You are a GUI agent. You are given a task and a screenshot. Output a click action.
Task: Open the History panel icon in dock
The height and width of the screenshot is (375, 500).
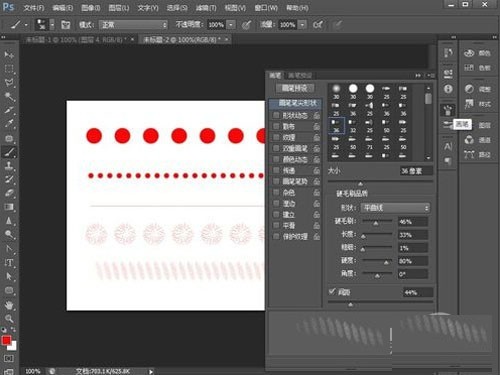(448, 53)
